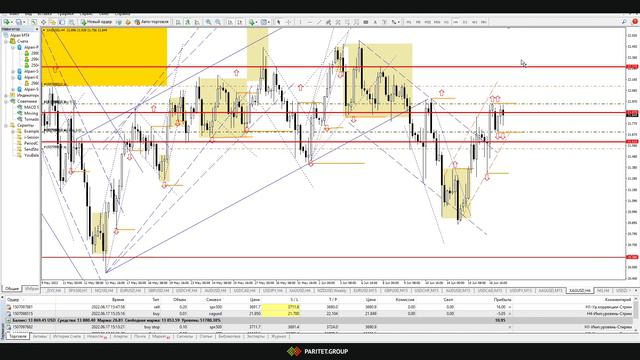Enable the D1 timeframe
This screenshot has height=360, width=640.
465,22
